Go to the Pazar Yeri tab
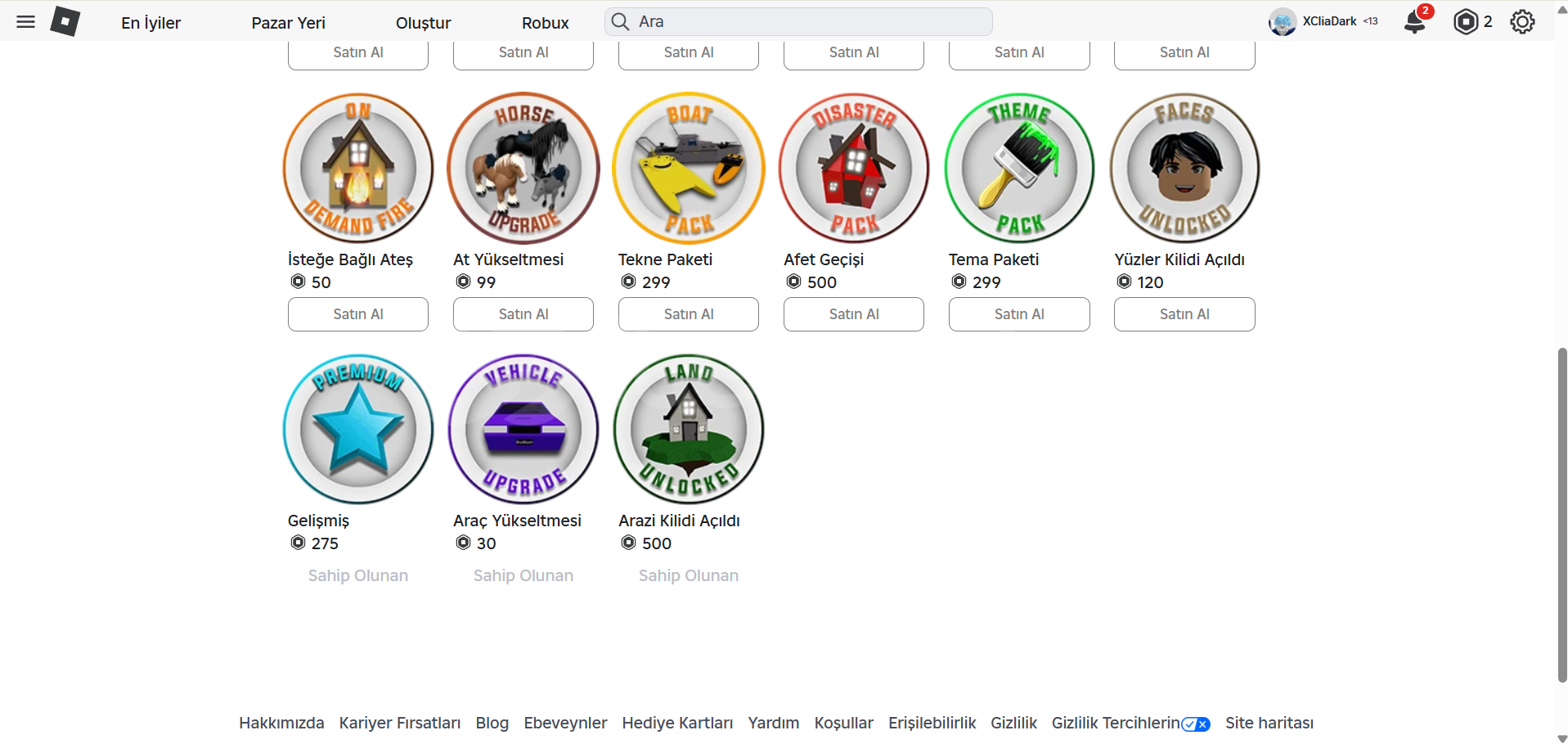The image size is (1568, 744). click(288, 23)
